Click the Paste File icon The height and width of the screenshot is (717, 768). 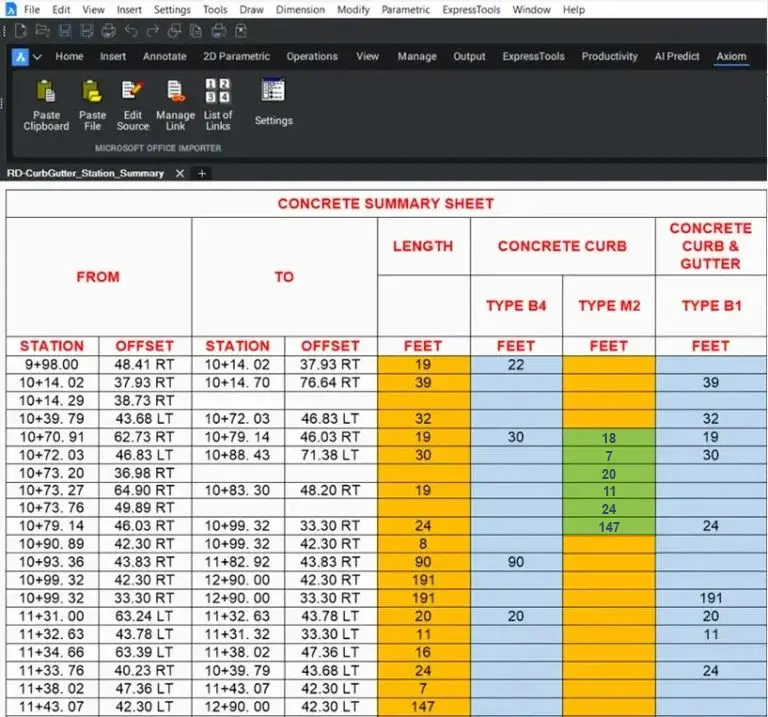(92, 92)
